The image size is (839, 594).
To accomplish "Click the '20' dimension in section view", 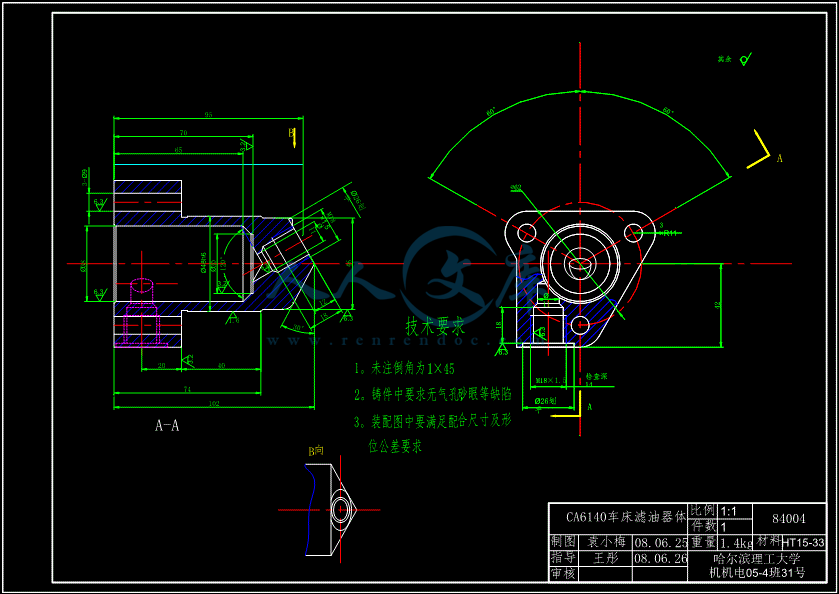I will coord(162,366).
